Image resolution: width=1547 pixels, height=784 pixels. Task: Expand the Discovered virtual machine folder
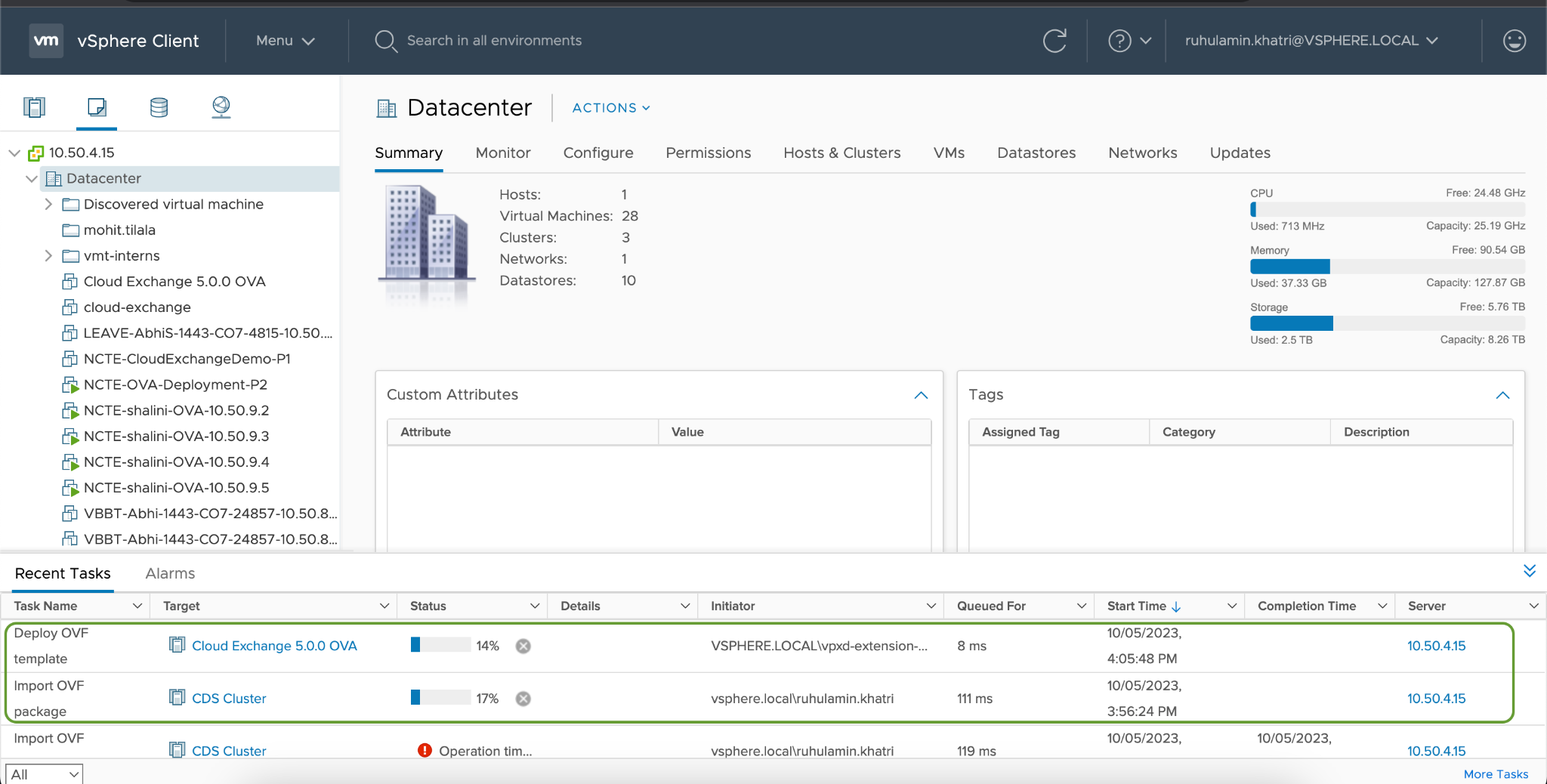48,204
